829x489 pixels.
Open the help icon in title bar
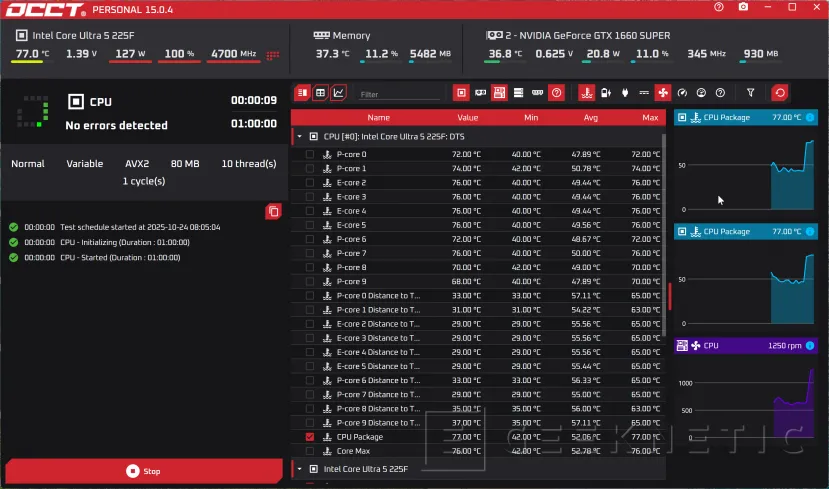721,8
